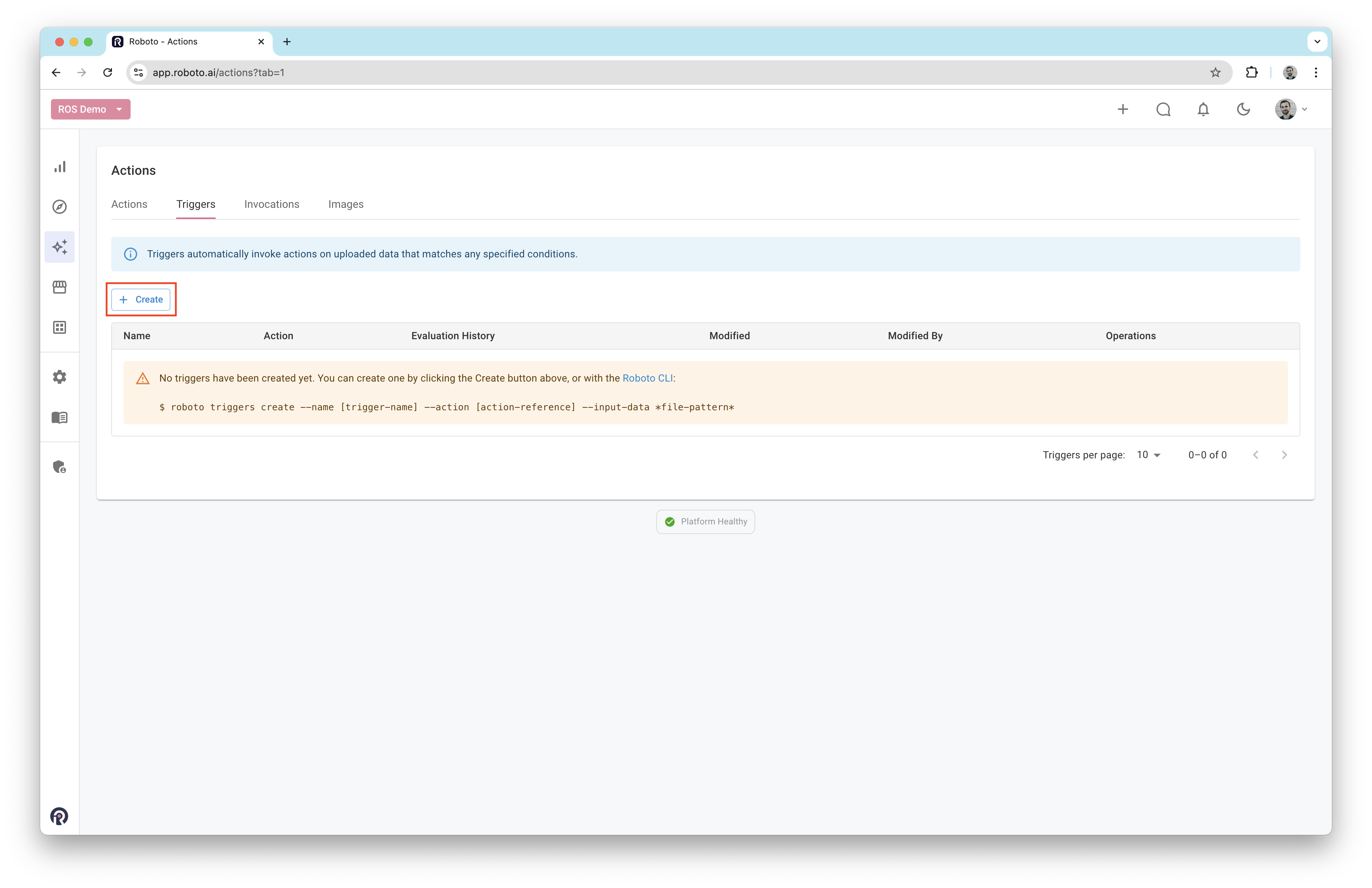Open the Roboto CLI link
The image size is (1372, 888).
(647, 378)
